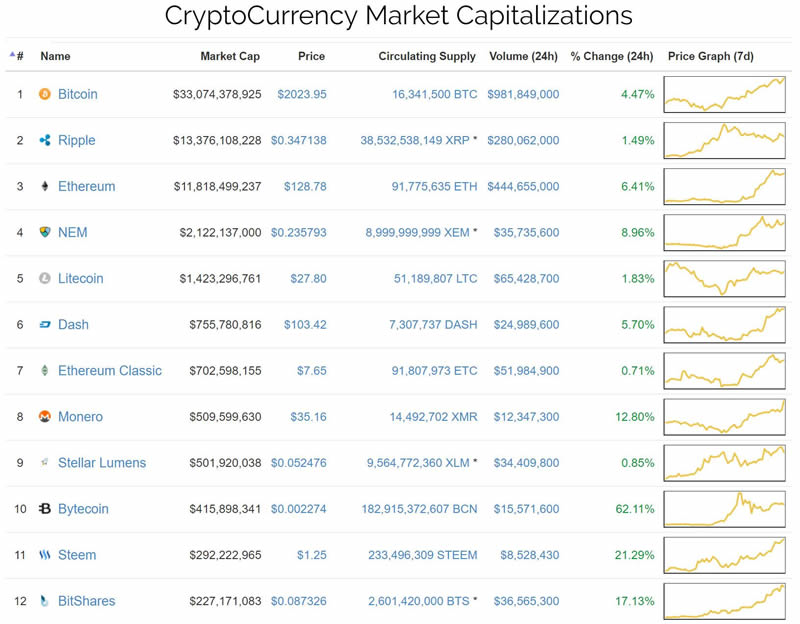Image resolution: width=800 pixels, height=624 pixels.
Task: Click Bitcoin price $2023.95 link
Action: point(302,94)
